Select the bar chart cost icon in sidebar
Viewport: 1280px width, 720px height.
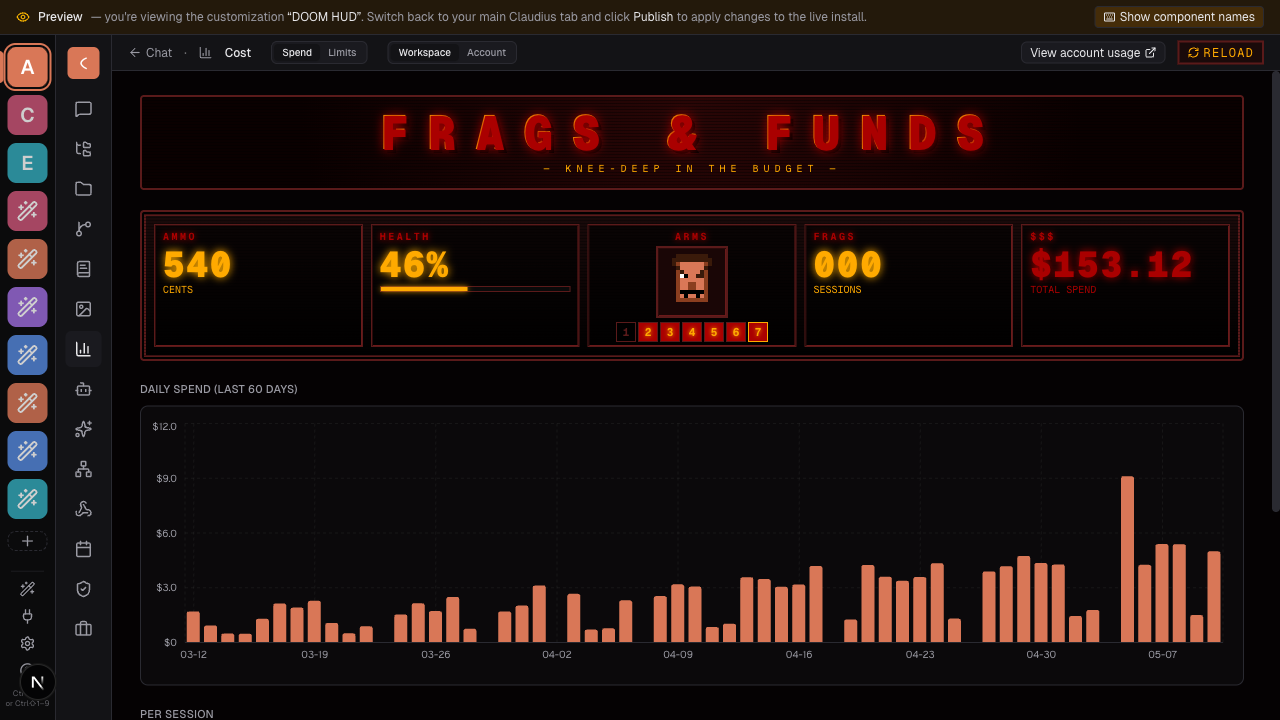(83, 349)
